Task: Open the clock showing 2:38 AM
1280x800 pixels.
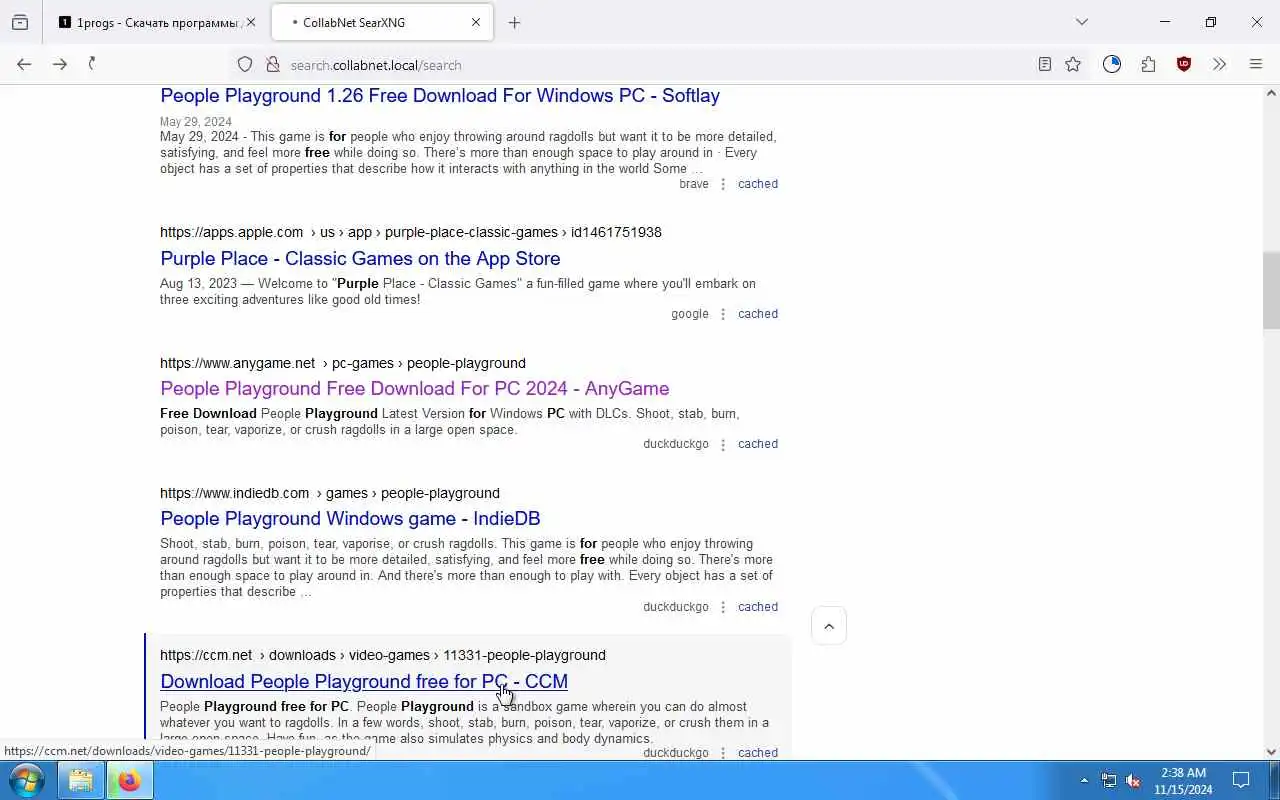Action: [1183, 780]
